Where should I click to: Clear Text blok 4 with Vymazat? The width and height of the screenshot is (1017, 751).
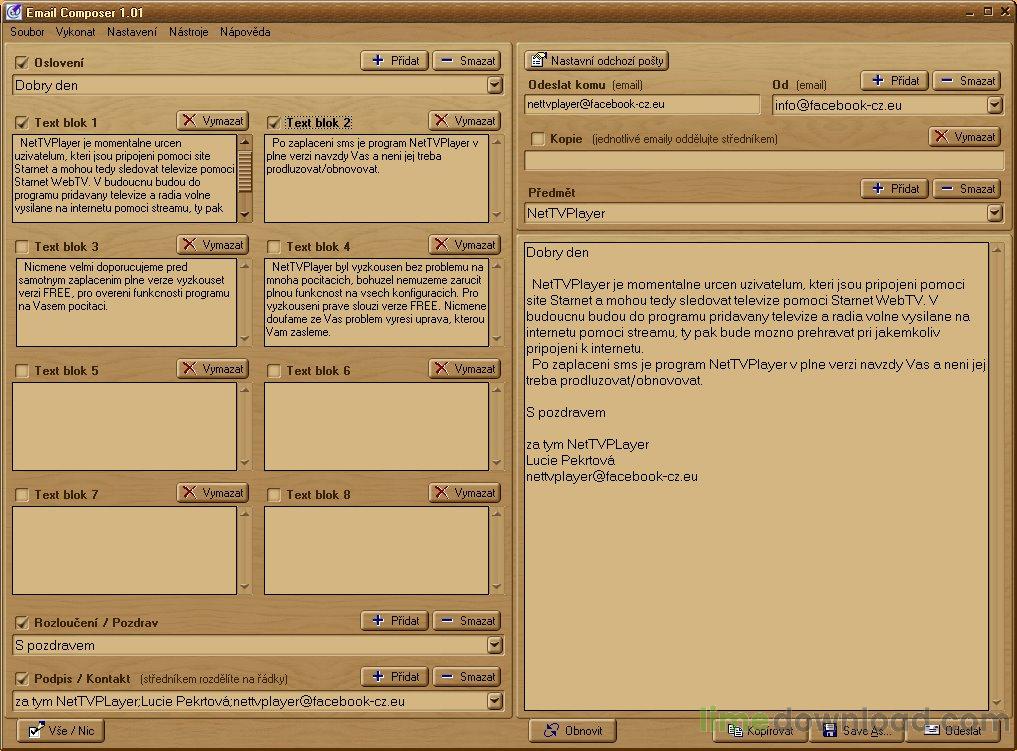pyautogui.click(x=464, y=244)
